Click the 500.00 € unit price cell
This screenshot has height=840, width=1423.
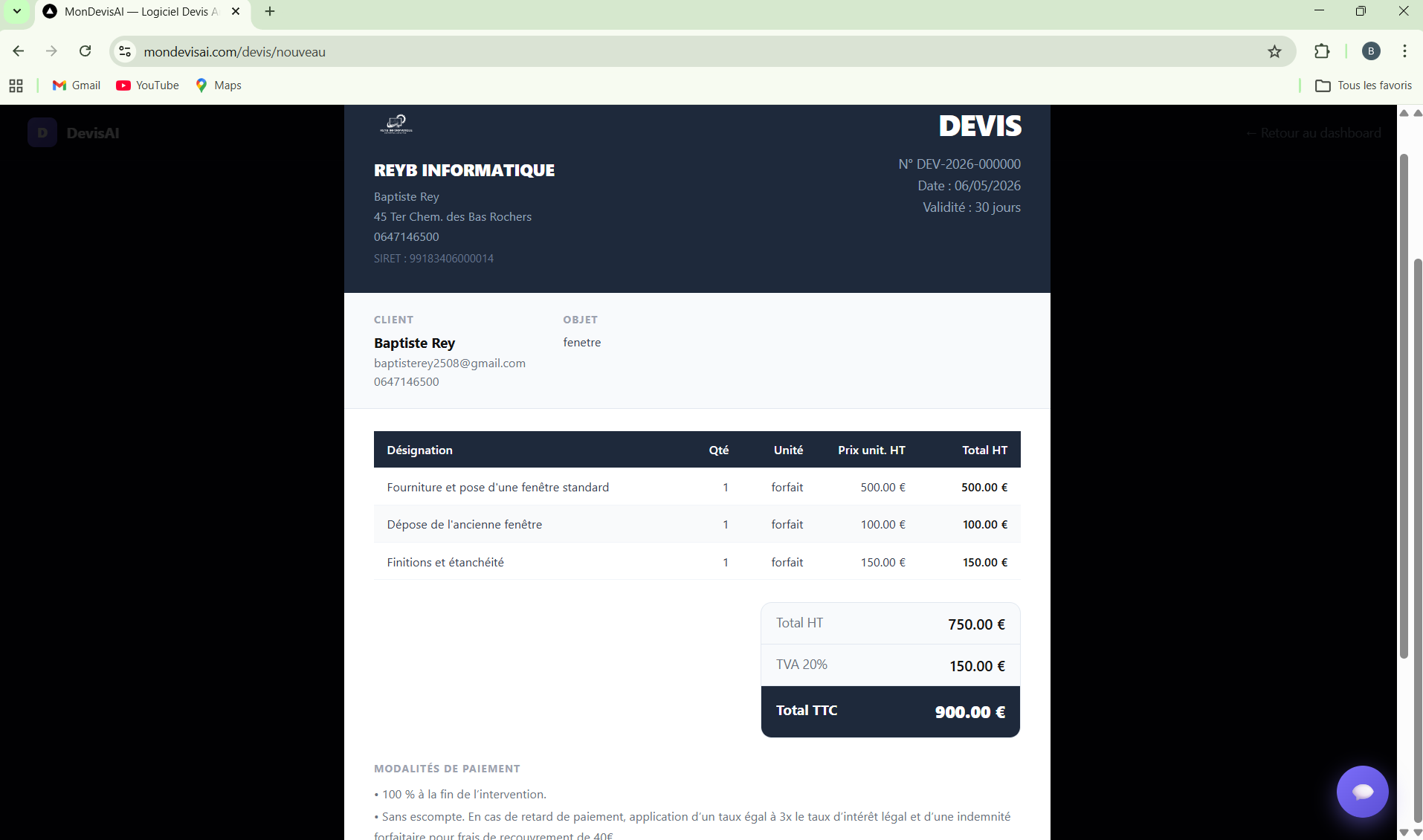(882, 487)
